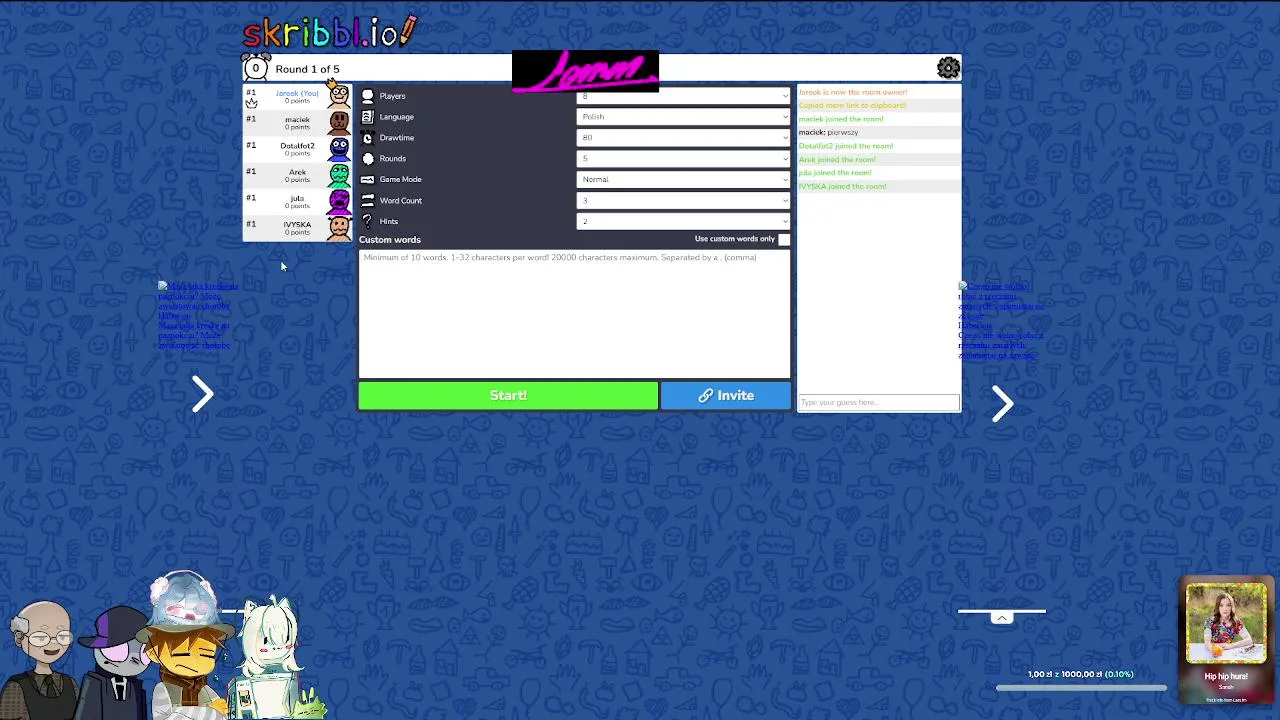Click the skribbl.io logo
Screen dimensions: 1280x720
pyautogui.click(x=330, y=31)
